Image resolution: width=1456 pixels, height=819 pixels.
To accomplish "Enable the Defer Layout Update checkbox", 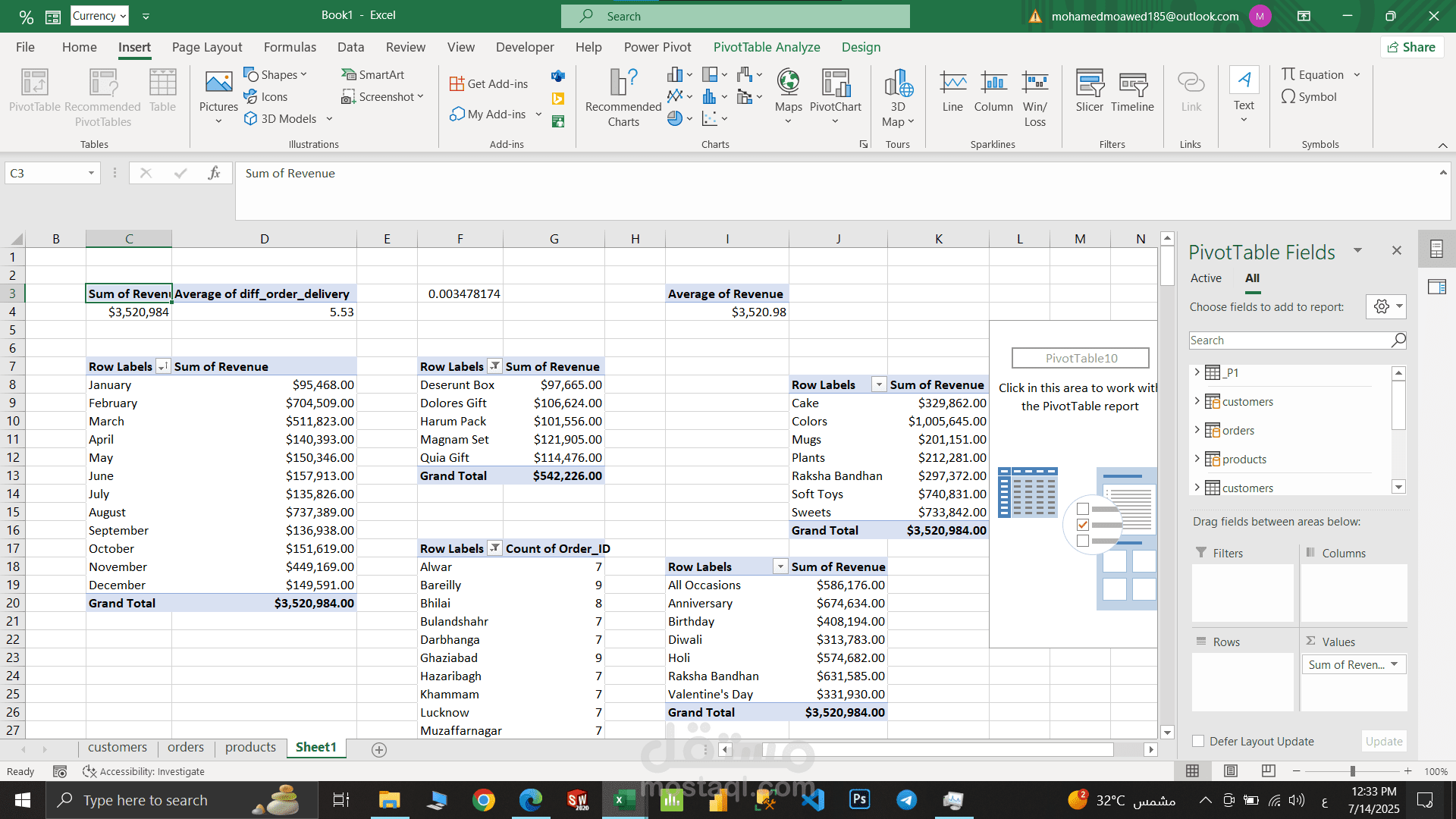I will tap(1198, 741).
